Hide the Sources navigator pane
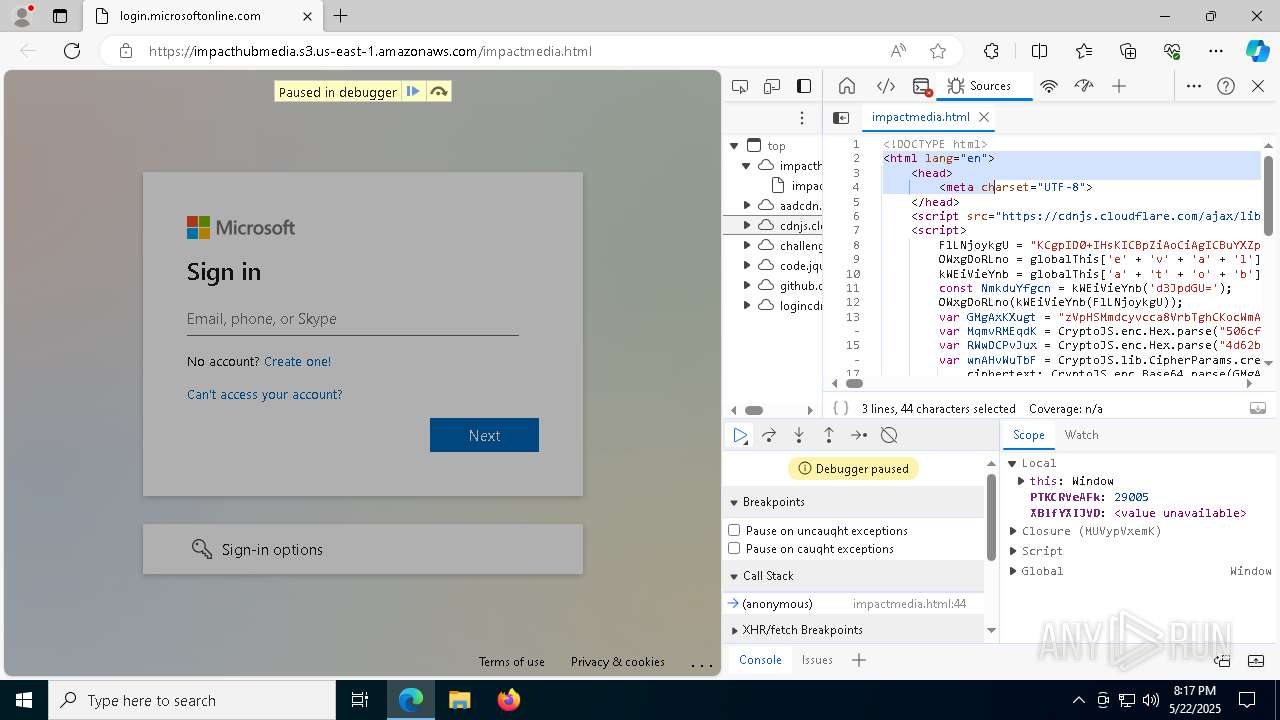Viewport: 1280px width, 720px height. pyautogui.click(x=841, y=117)
